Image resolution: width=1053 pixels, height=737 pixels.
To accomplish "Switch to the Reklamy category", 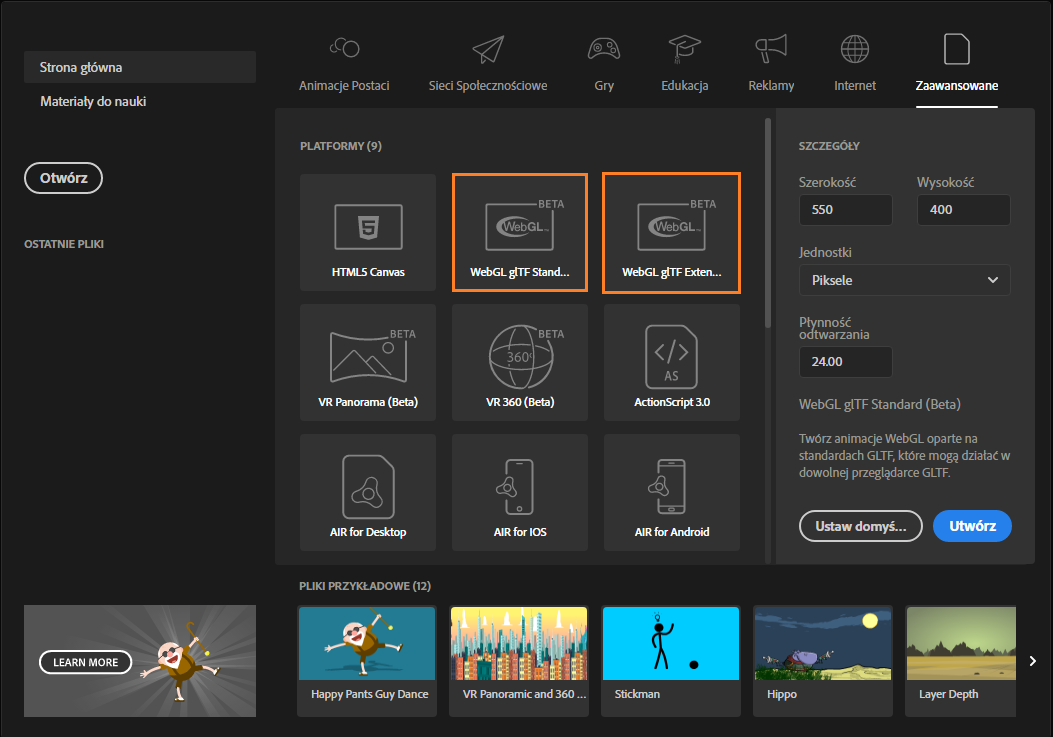I will [x=771, y=62].
